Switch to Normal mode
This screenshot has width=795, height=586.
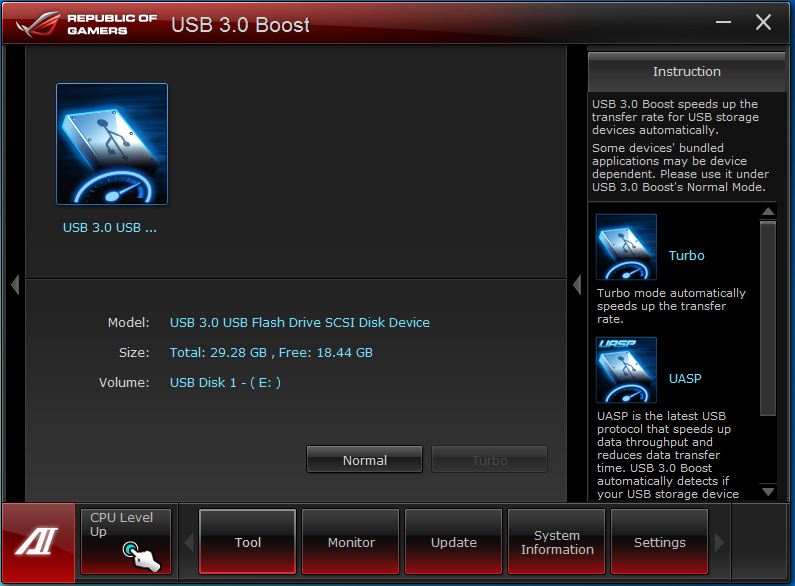point(365,460)
